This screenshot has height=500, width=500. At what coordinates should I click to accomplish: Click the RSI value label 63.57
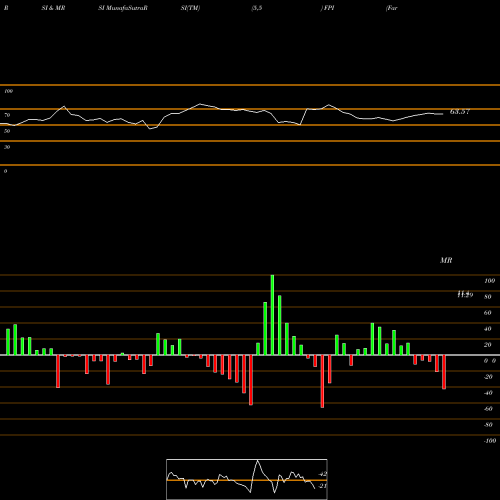(x=460, y=112)
